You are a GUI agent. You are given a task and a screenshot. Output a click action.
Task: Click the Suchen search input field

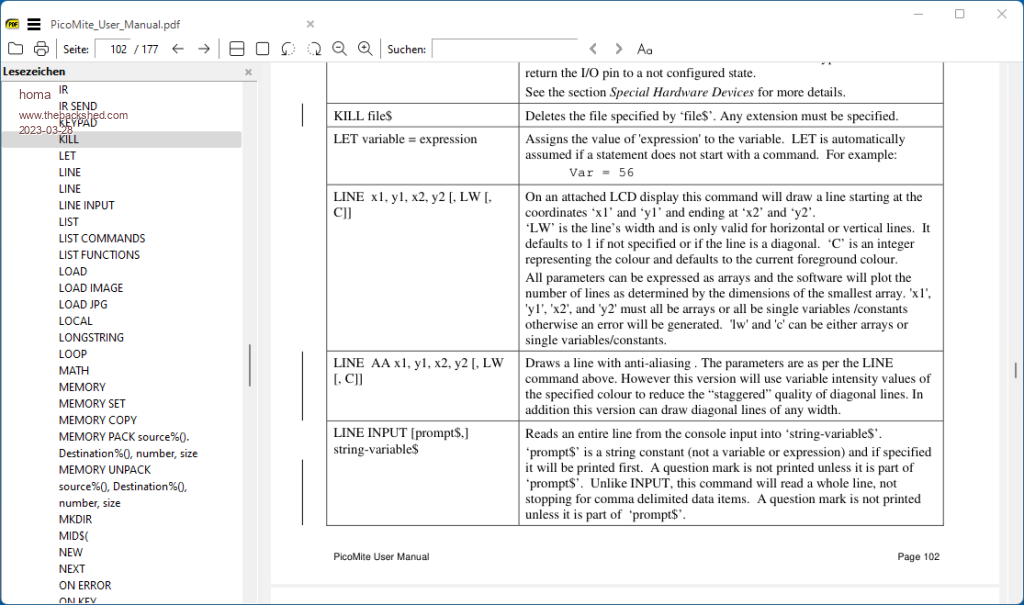pyautogui.click(x=504, y=48)
